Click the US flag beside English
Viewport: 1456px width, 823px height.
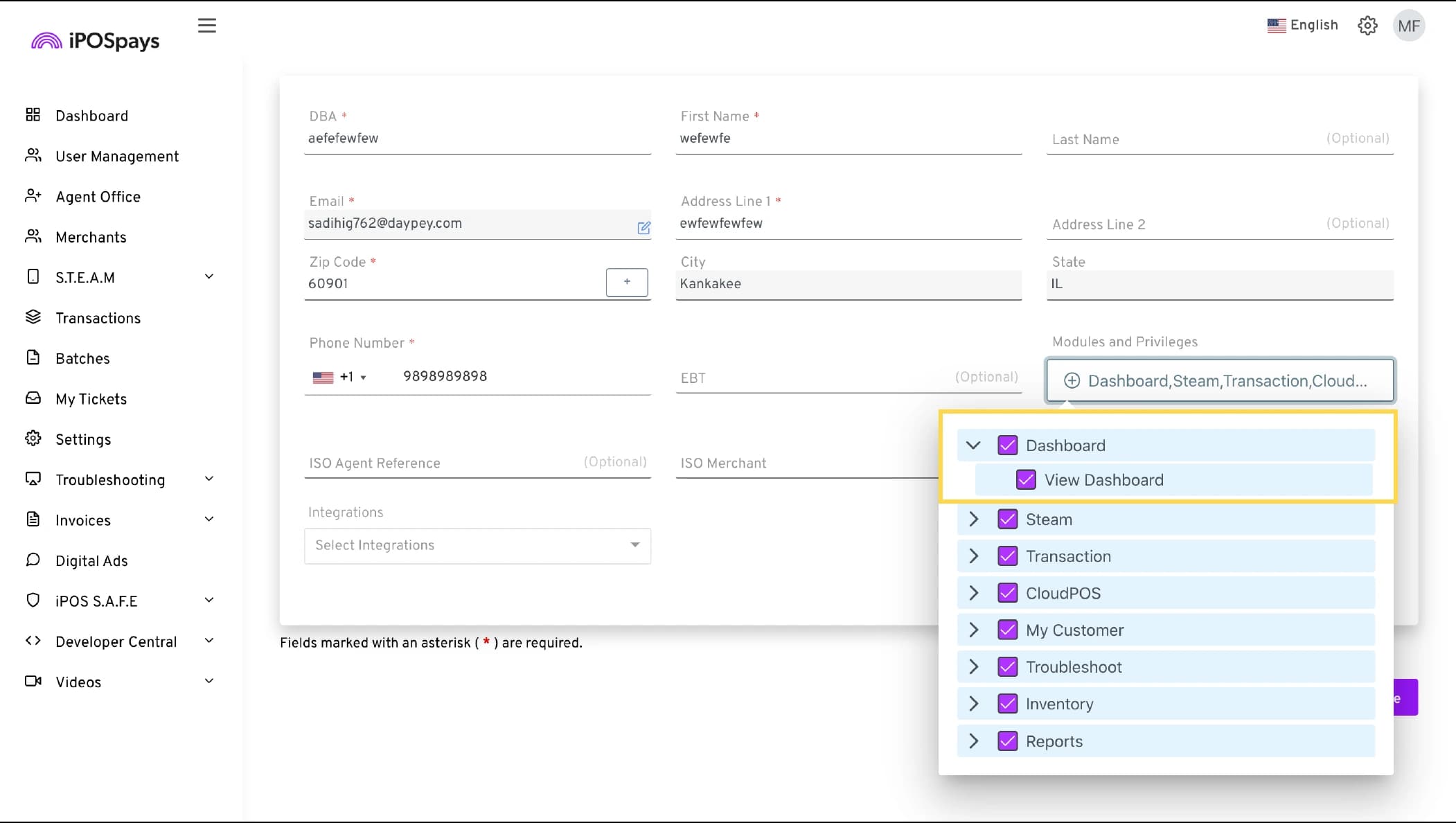pyautogui.click(x=1277, y=26)
